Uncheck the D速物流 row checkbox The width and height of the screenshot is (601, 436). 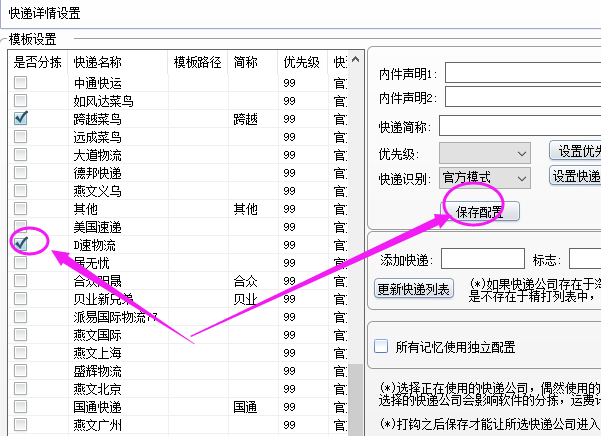tap(20, 244)
